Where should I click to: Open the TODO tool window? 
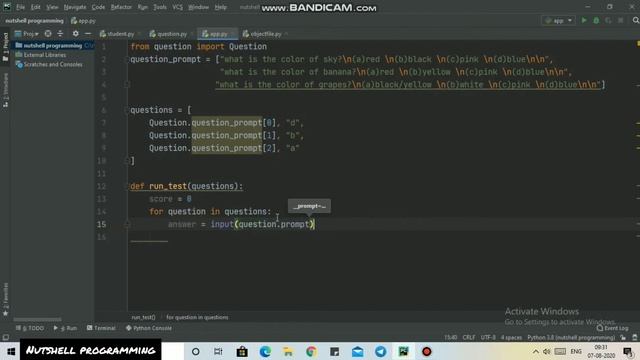click(30, 328)
